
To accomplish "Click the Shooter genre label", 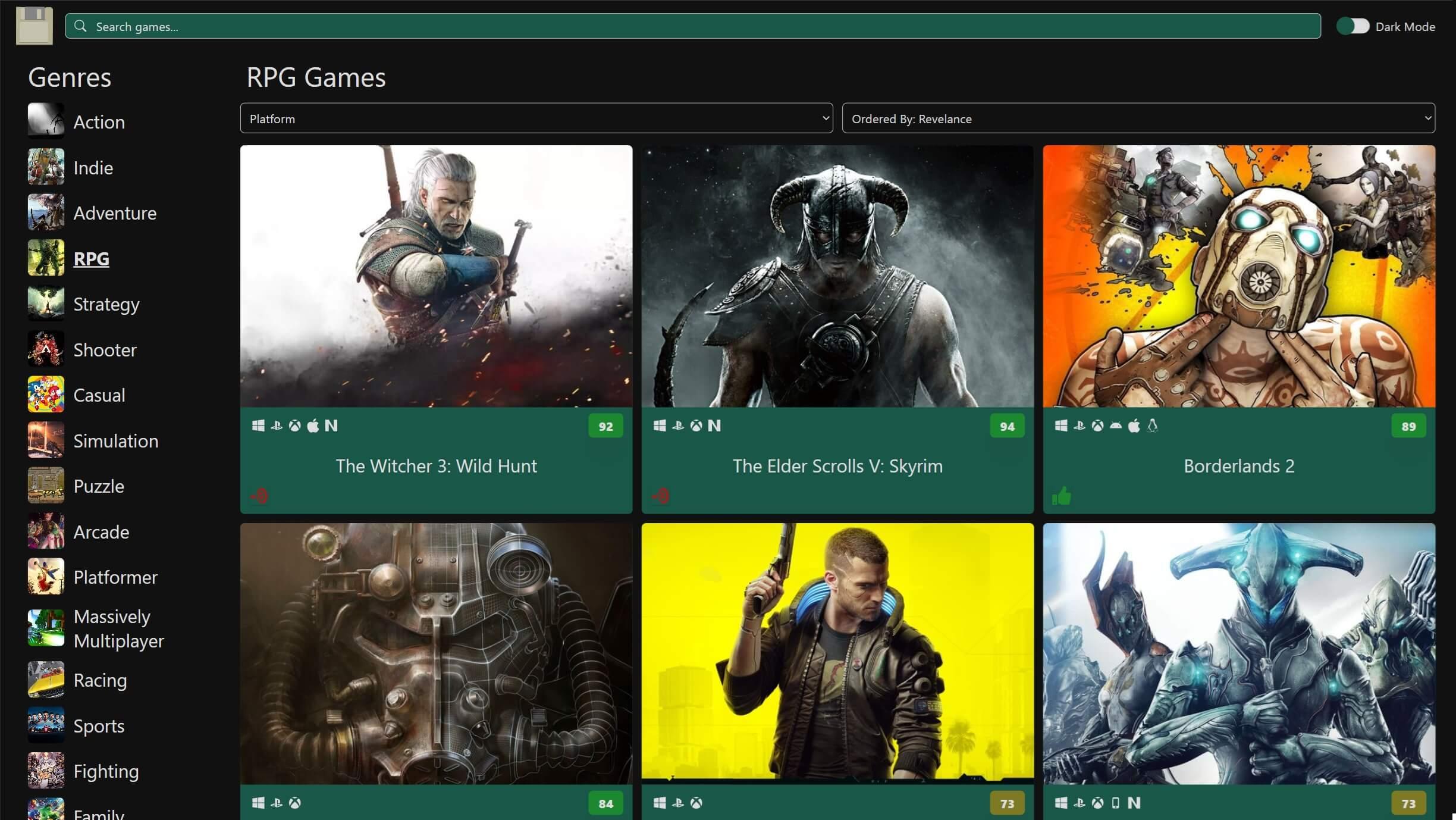I will coord(105,350).
